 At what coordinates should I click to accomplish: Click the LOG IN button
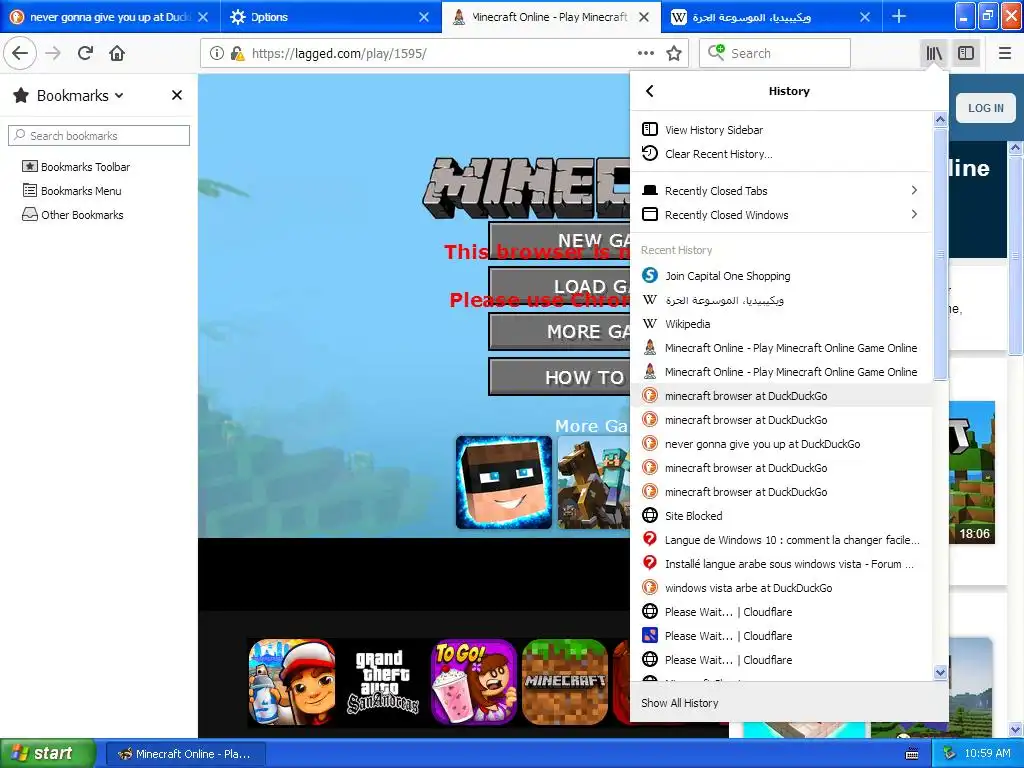985,108
